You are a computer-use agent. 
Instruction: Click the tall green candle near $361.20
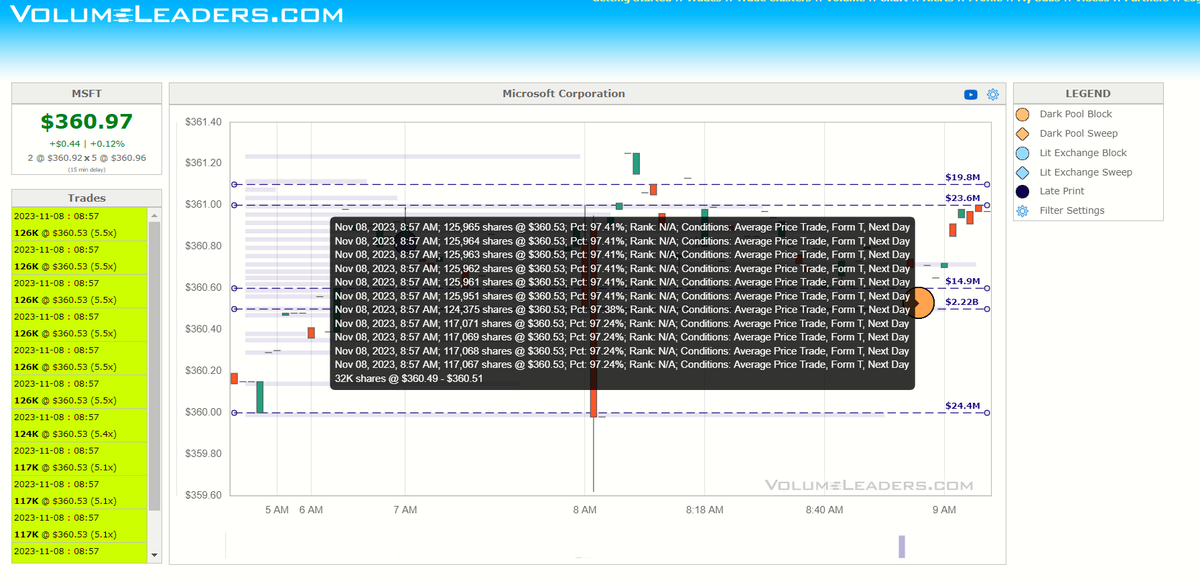[x=635, y=163]
